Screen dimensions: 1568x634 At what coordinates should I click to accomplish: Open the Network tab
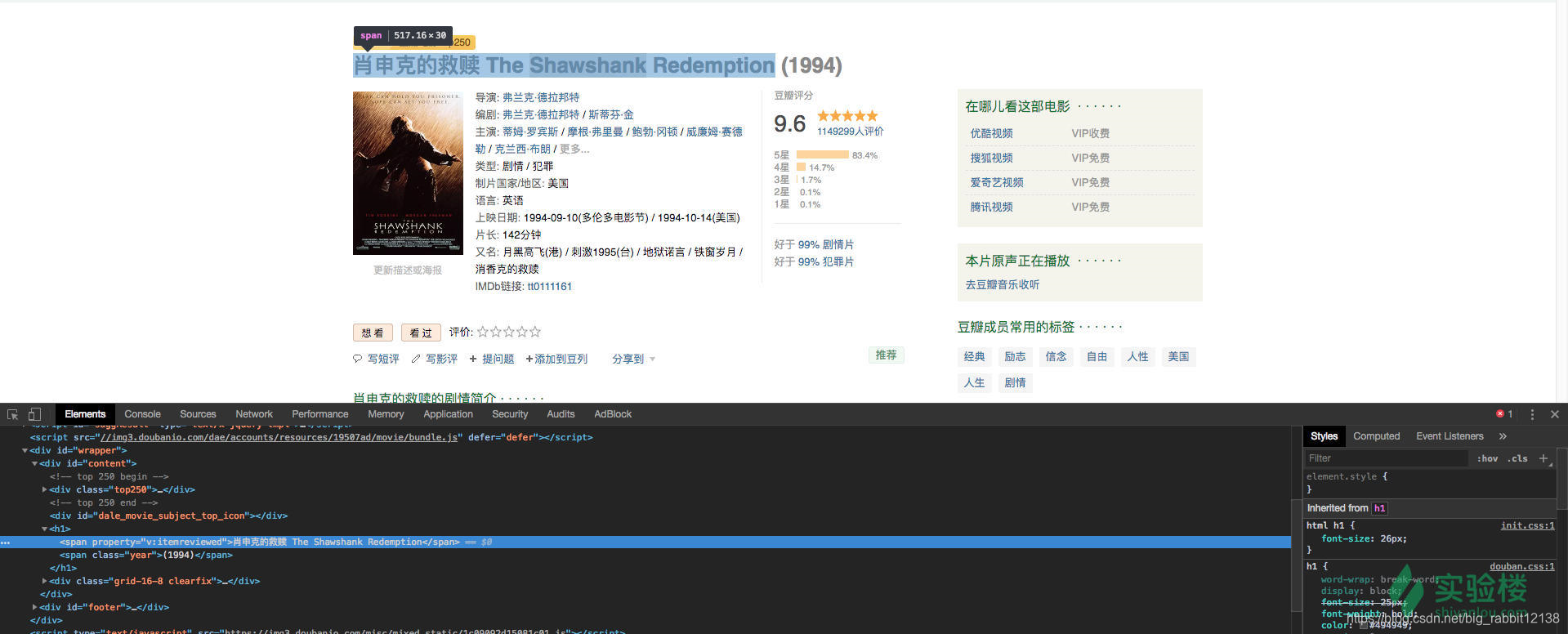(254, 414)
